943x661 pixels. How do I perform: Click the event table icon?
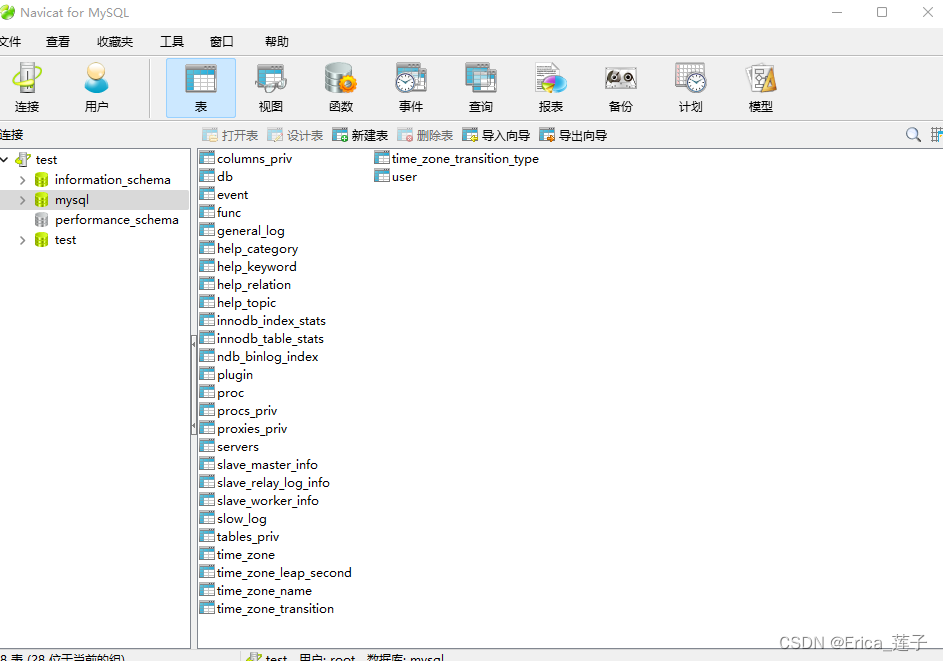(x=207, y=194)
